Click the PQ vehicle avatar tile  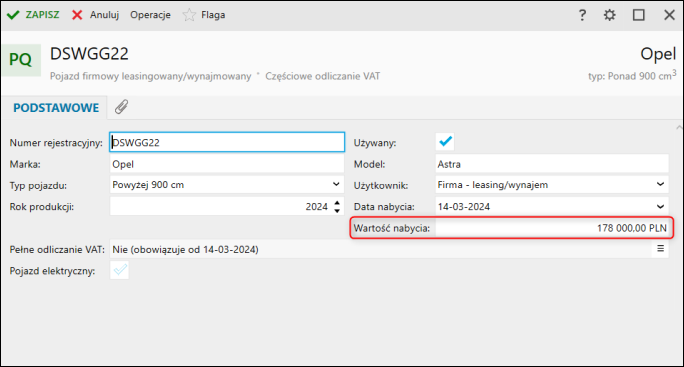21,60
